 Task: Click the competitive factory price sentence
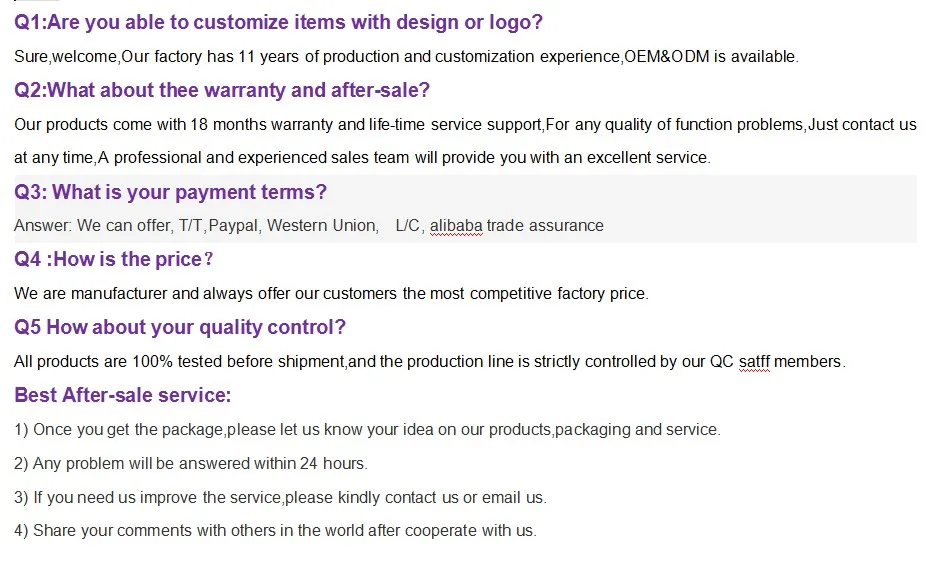coord(331,293)
